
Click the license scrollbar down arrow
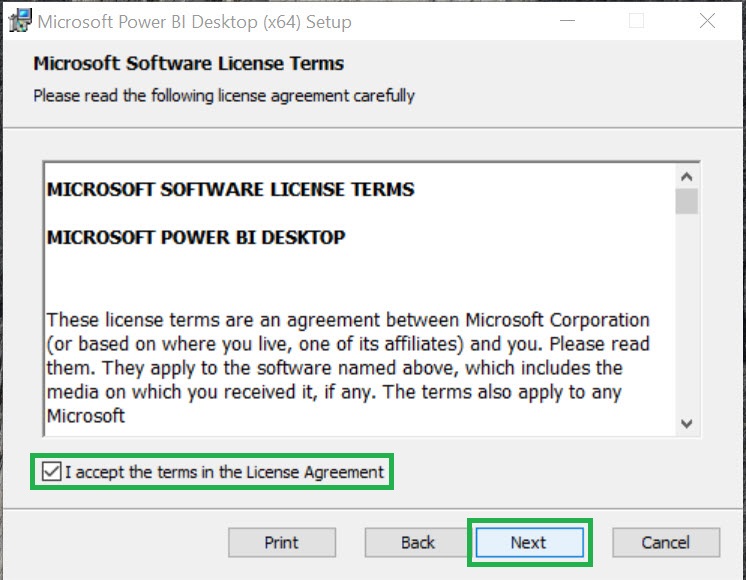(686, 423)
